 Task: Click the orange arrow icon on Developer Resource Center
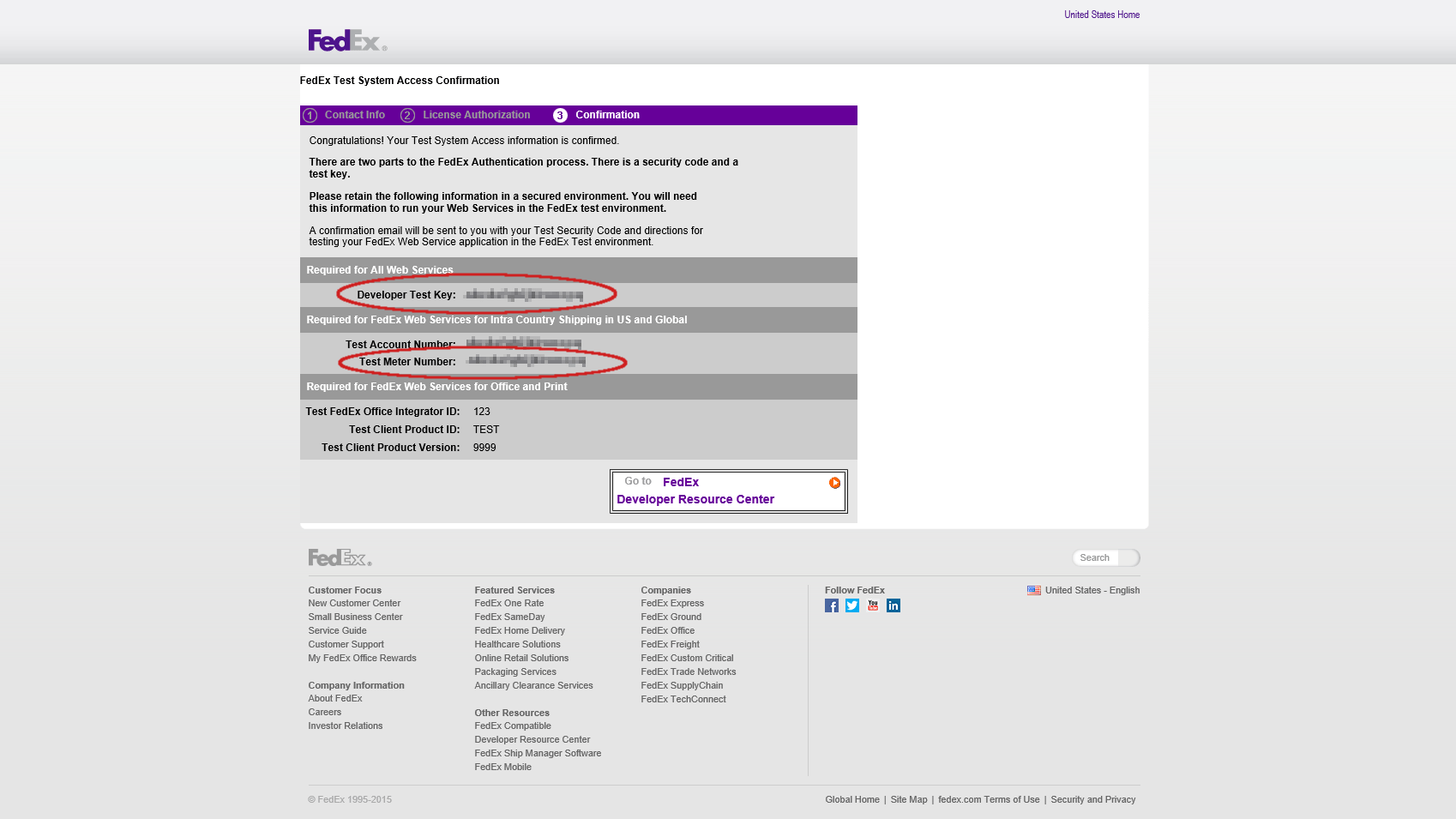click(x=834, y=483)
